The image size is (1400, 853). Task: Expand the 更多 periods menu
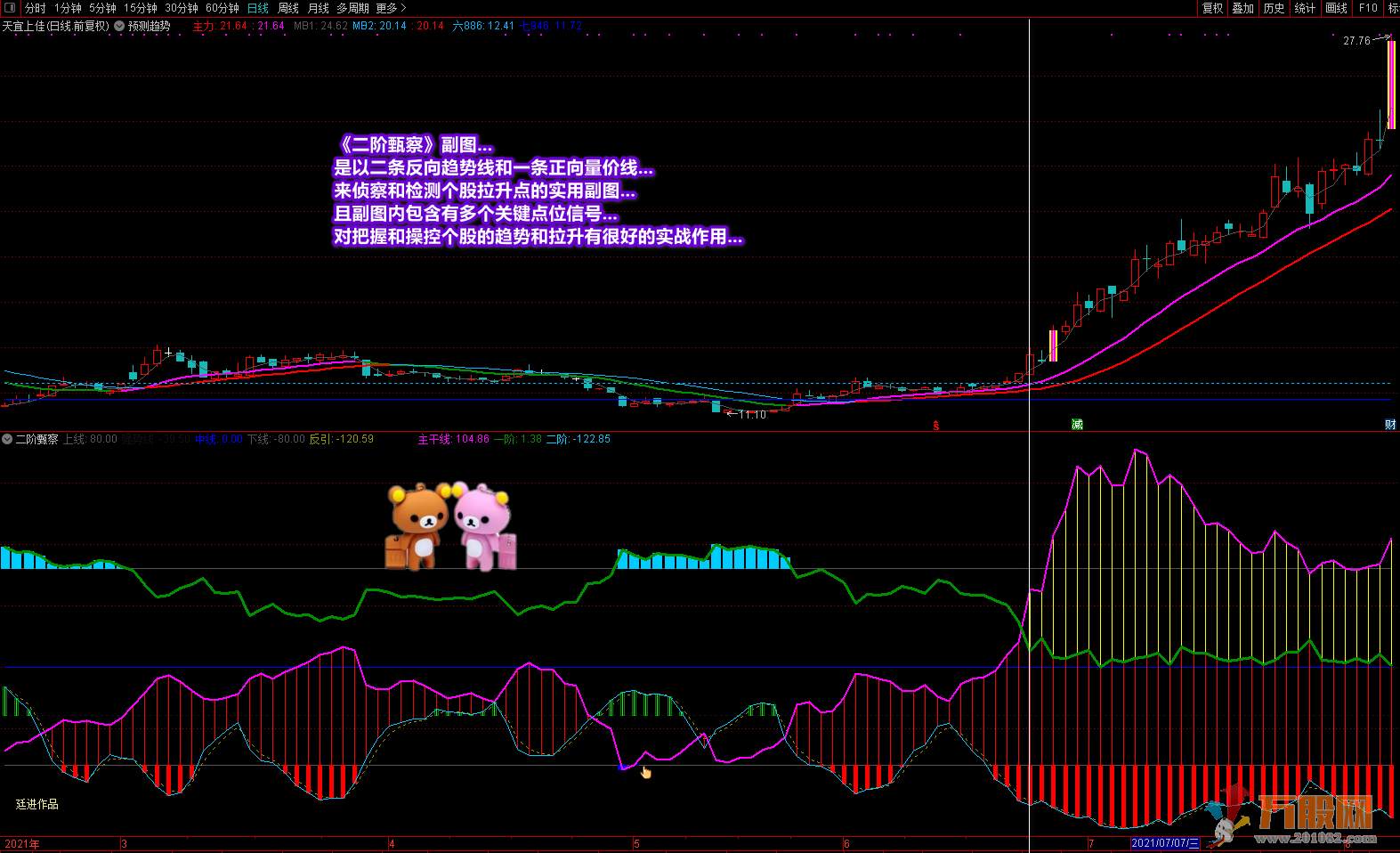391,8
